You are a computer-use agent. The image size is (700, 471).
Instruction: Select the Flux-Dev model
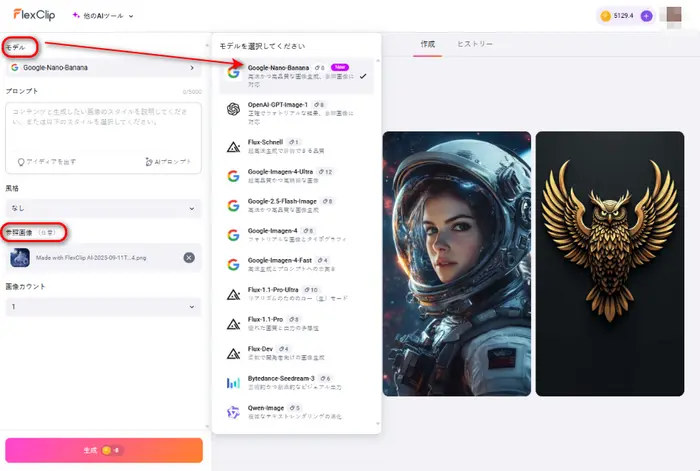point(296,353)
